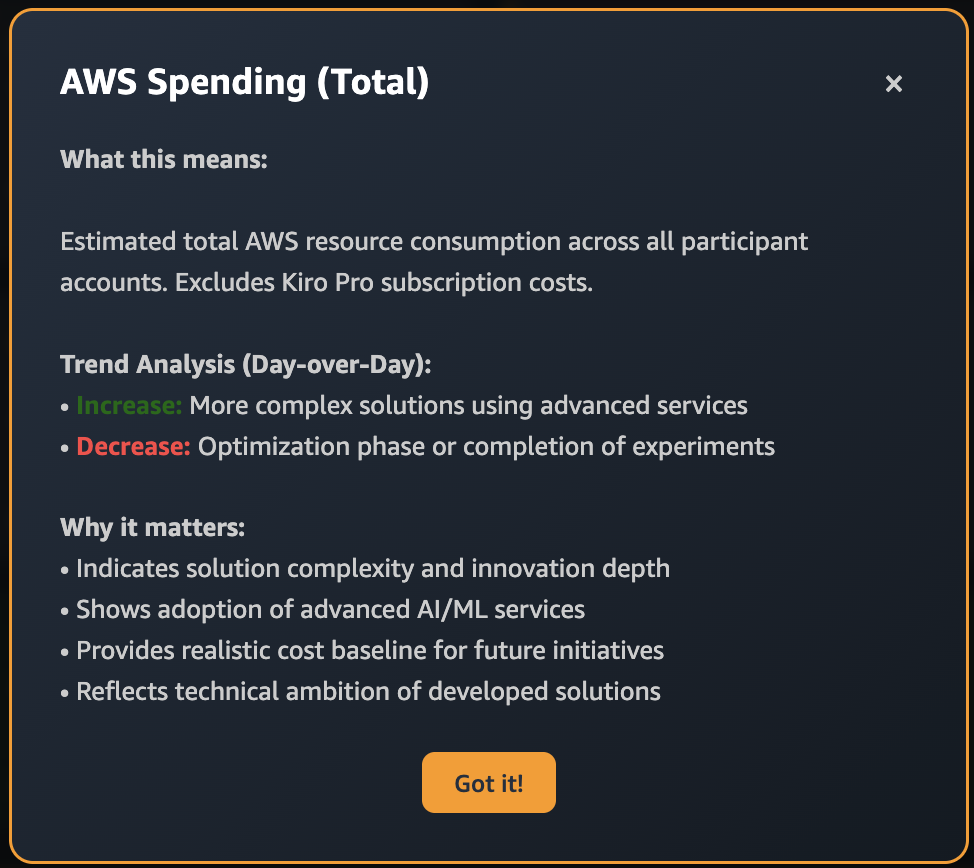The width and height of the screenshot is (974, 868).
Task: Click the bullet marker beside Increase
Action: [64, 407]
